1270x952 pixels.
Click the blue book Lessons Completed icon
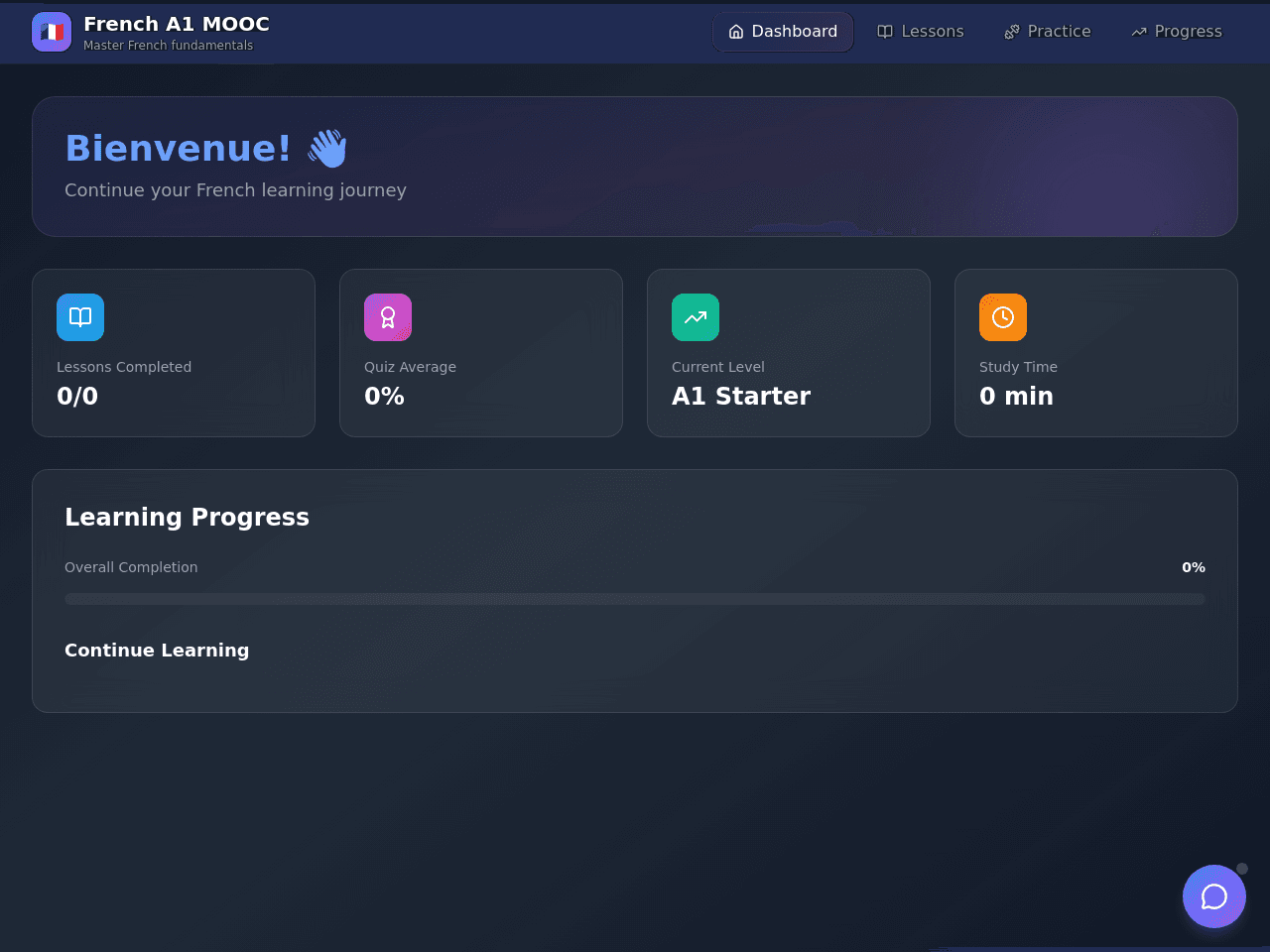point(80,317)
